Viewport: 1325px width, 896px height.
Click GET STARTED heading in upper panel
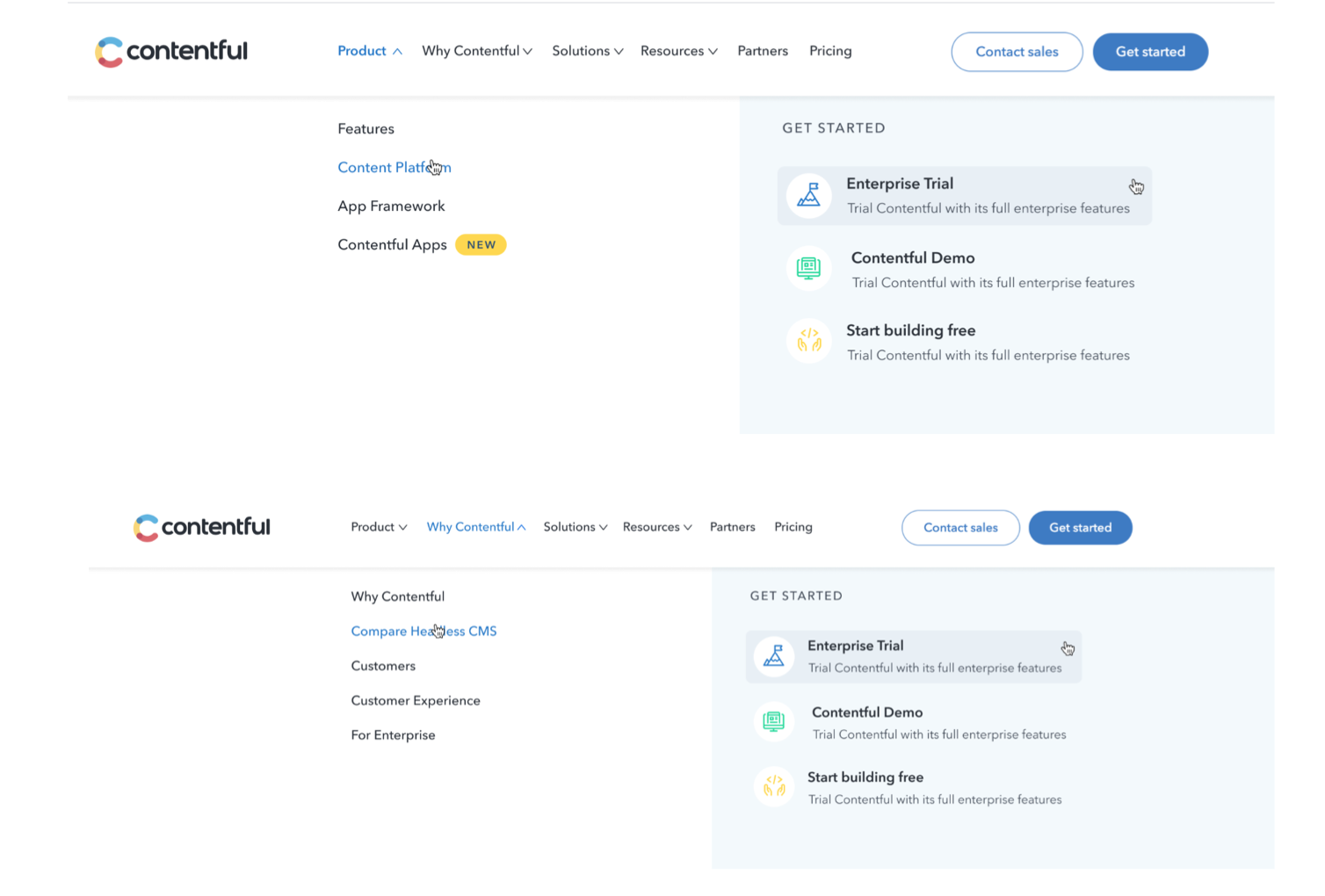coord(834,128)
